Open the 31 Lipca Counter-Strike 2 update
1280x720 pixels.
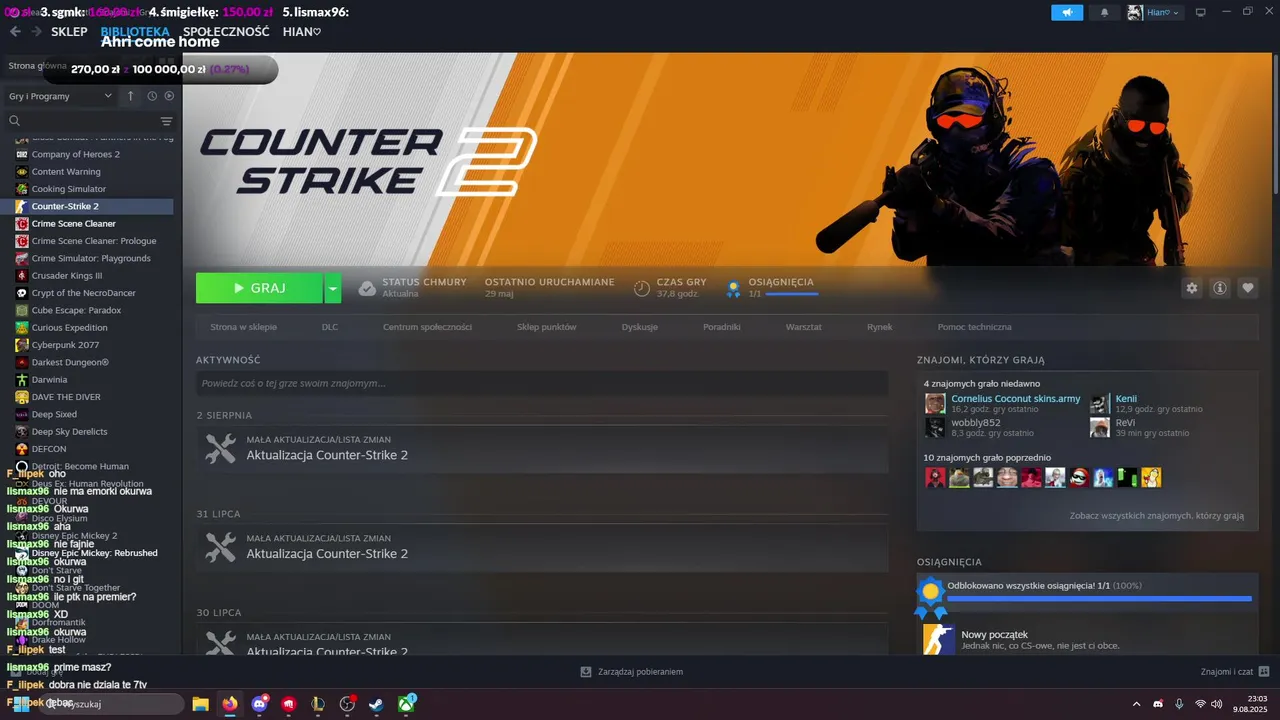(x=542, y=547)
